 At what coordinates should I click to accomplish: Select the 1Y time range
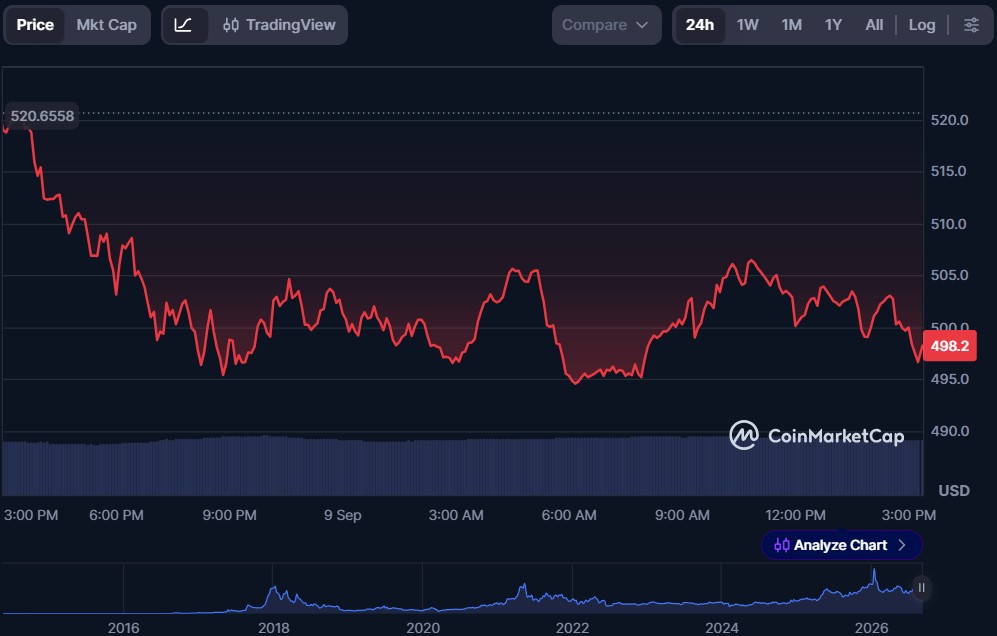point(834,25)
